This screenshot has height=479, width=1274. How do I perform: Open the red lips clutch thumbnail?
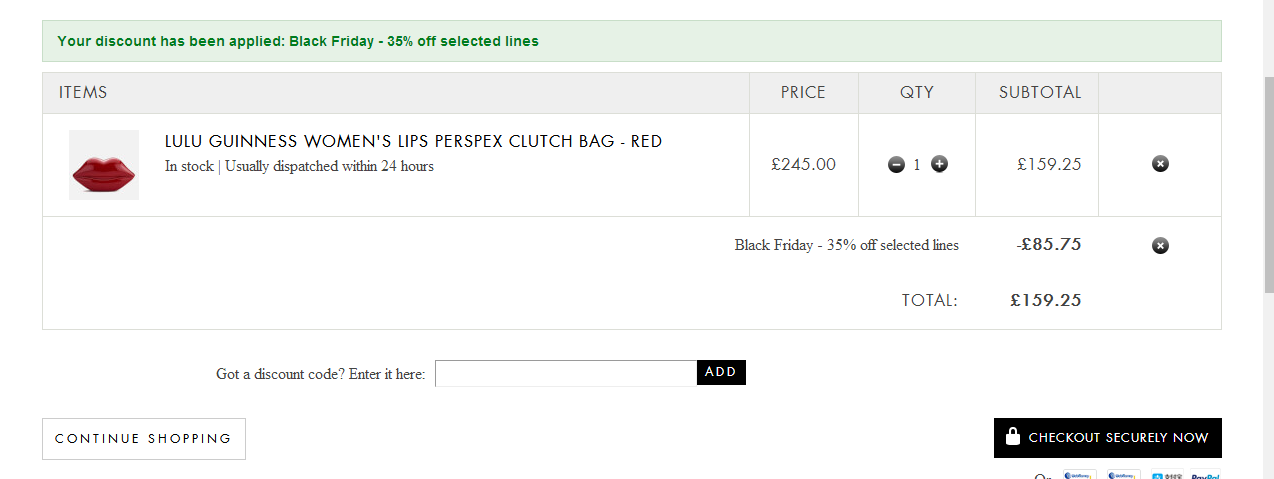tap(104, 165)
